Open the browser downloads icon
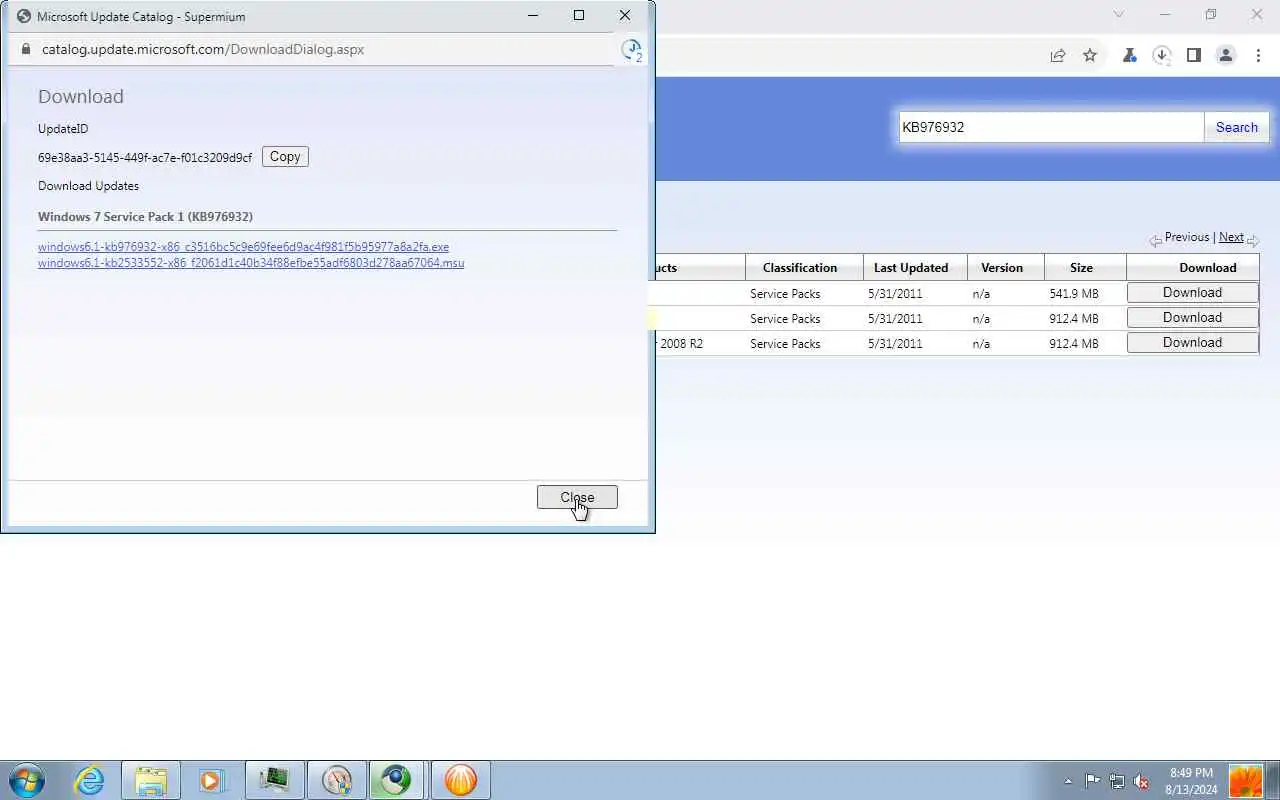 pyautogui.click(x=1162, y=56)
